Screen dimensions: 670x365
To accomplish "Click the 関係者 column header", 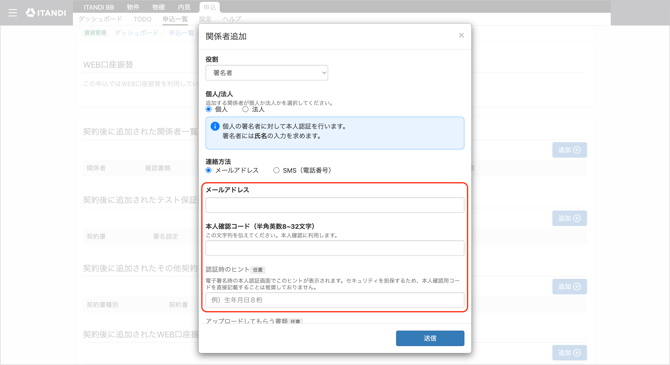I will pyautogui.click(x=96, y=168).
